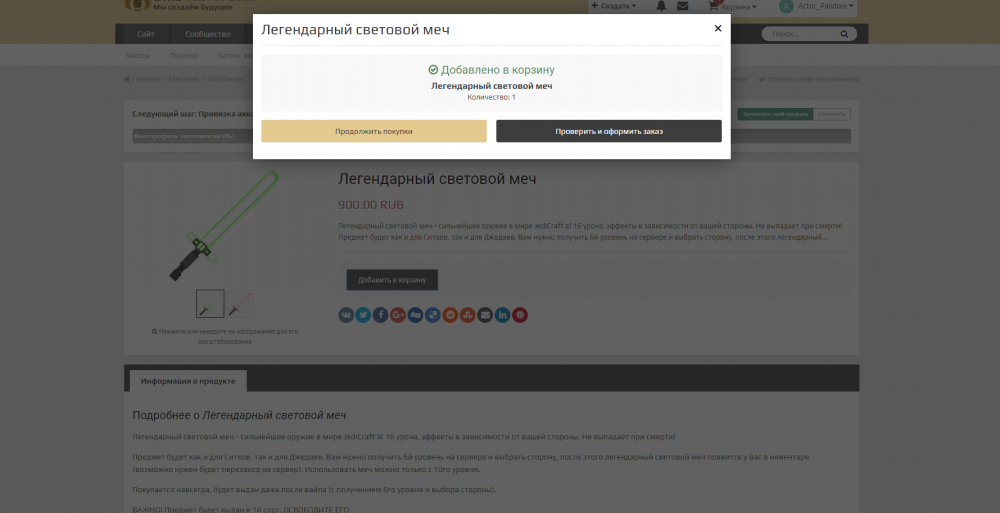The width and height of the screenshot is (1000, 513).
Task: Click Отметить сайт прочитанным link
Action: pyautogui.click(x=809, y=79)
